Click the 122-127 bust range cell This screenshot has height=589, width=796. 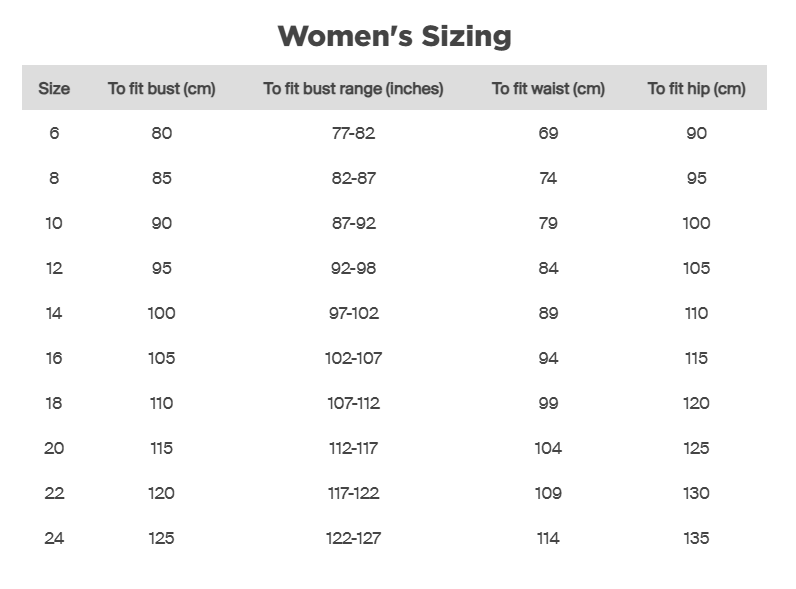(353, 538)
